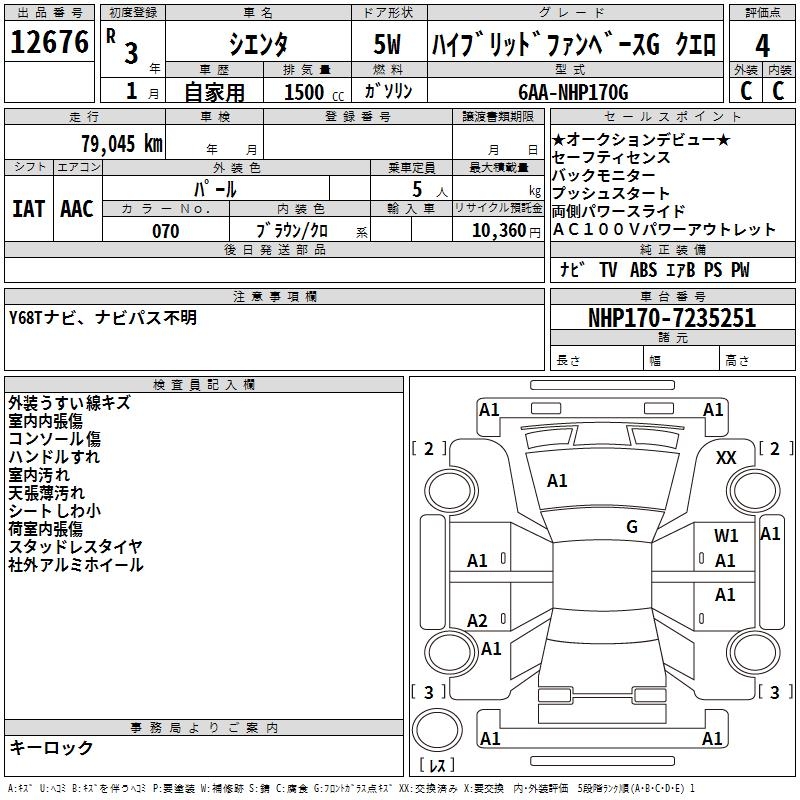Select inspector note 室内内張傷
Screen dimensions: 800x800
tap(45, 421)
